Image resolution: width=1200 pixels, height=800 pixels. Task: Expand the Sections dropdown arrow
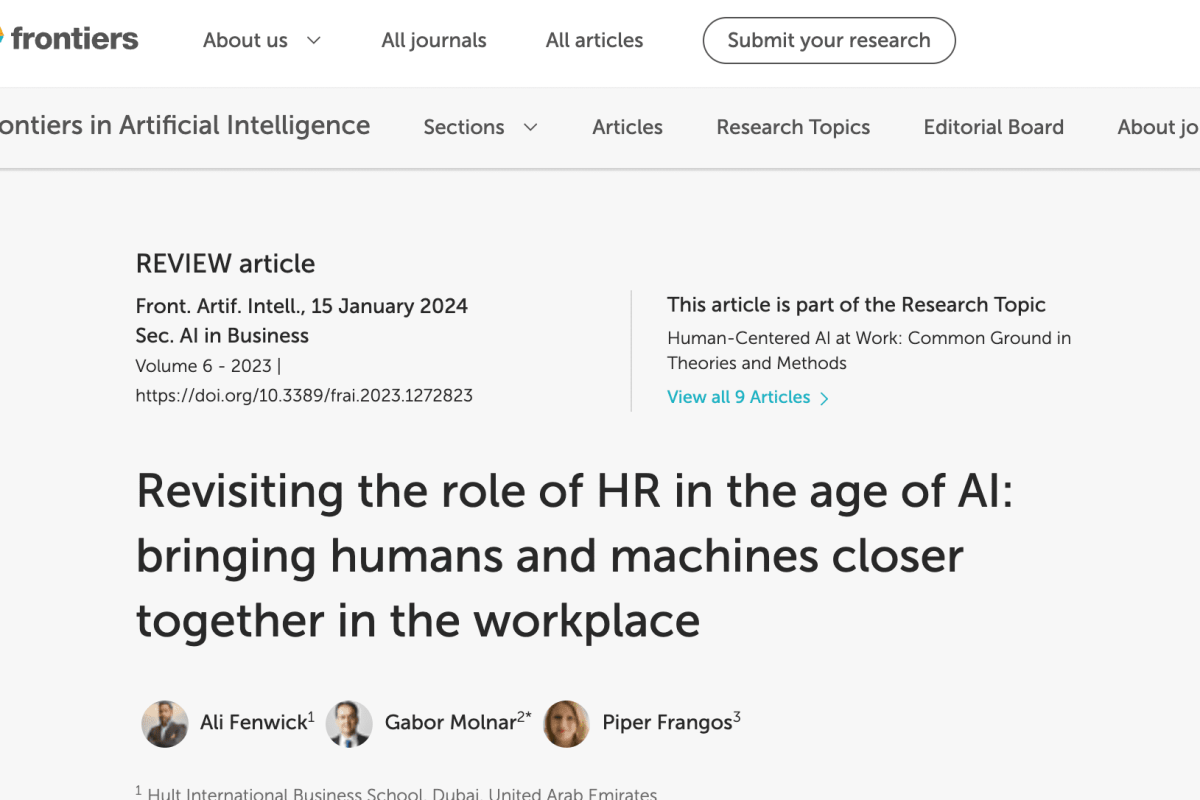click(531, 127)
